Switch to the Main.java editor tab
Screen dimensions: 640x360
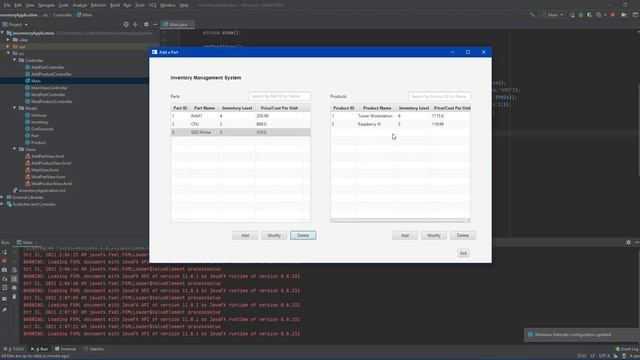point(178,24)
